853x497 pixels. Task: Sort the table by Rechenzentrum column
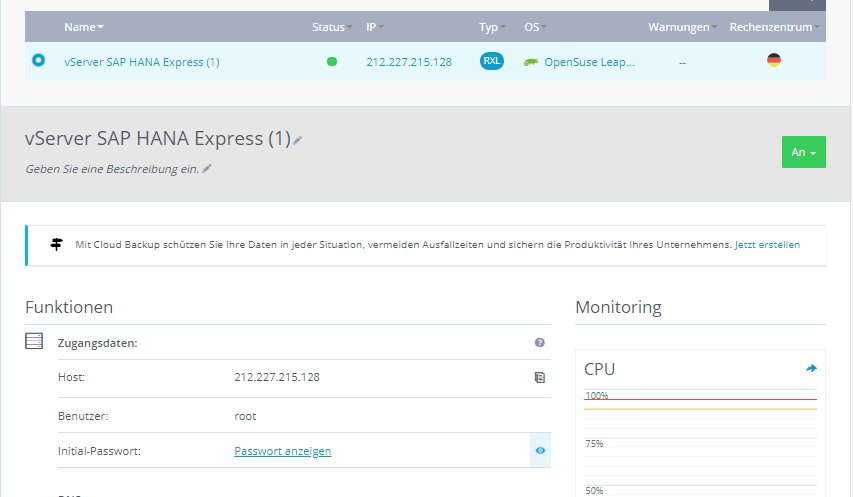pyautogui.click(x=774, y=27)
